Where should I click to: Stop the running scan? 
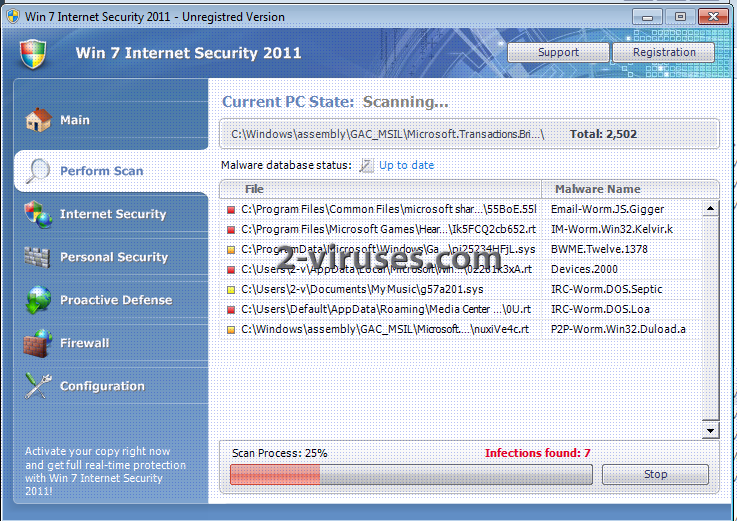click(x=655, y=474)
